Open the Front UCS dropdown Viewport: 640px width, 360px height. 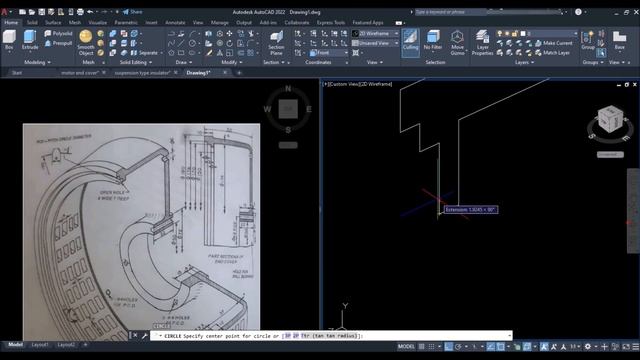coord(329,53)
